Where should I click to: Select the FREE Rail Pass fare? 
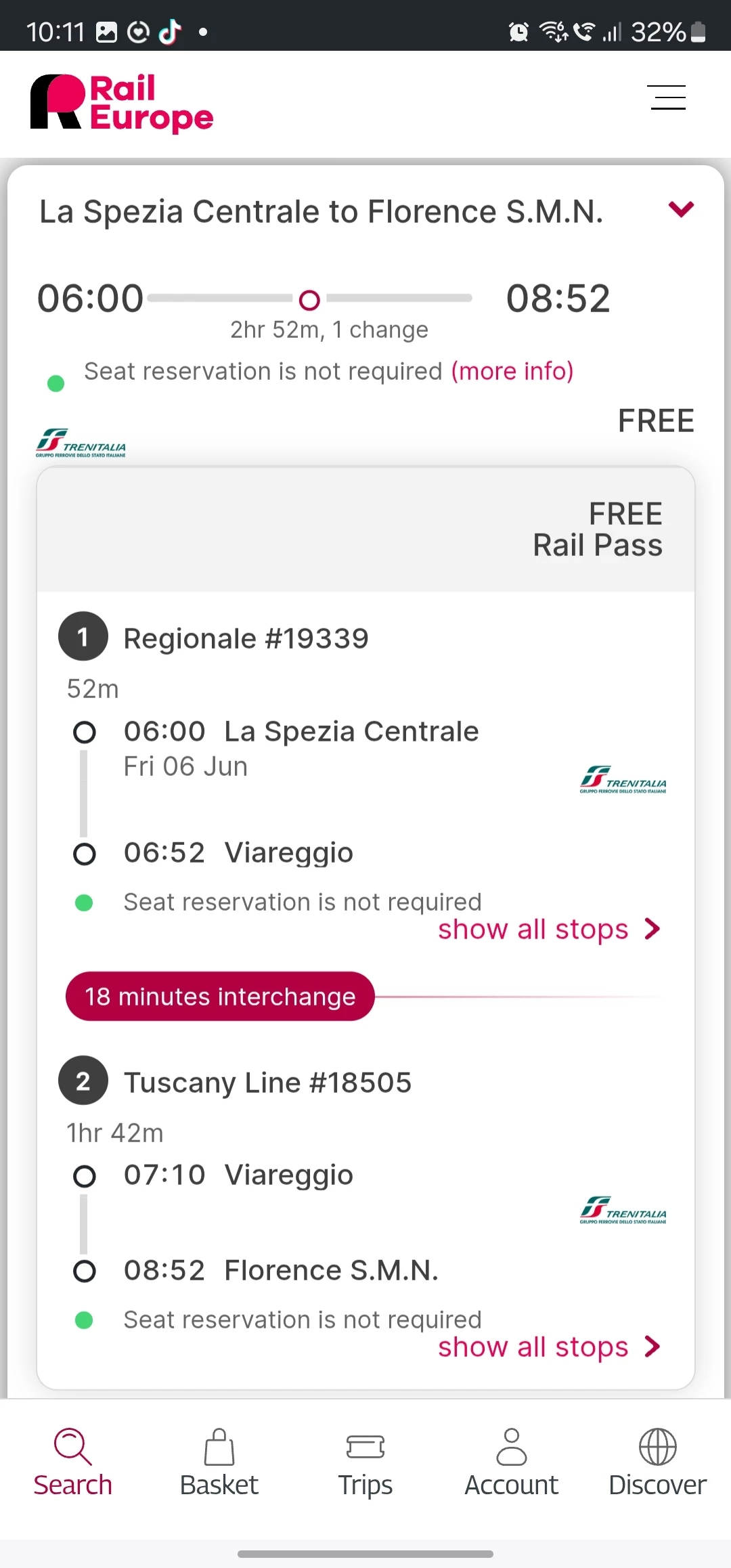tap(597, 529)
